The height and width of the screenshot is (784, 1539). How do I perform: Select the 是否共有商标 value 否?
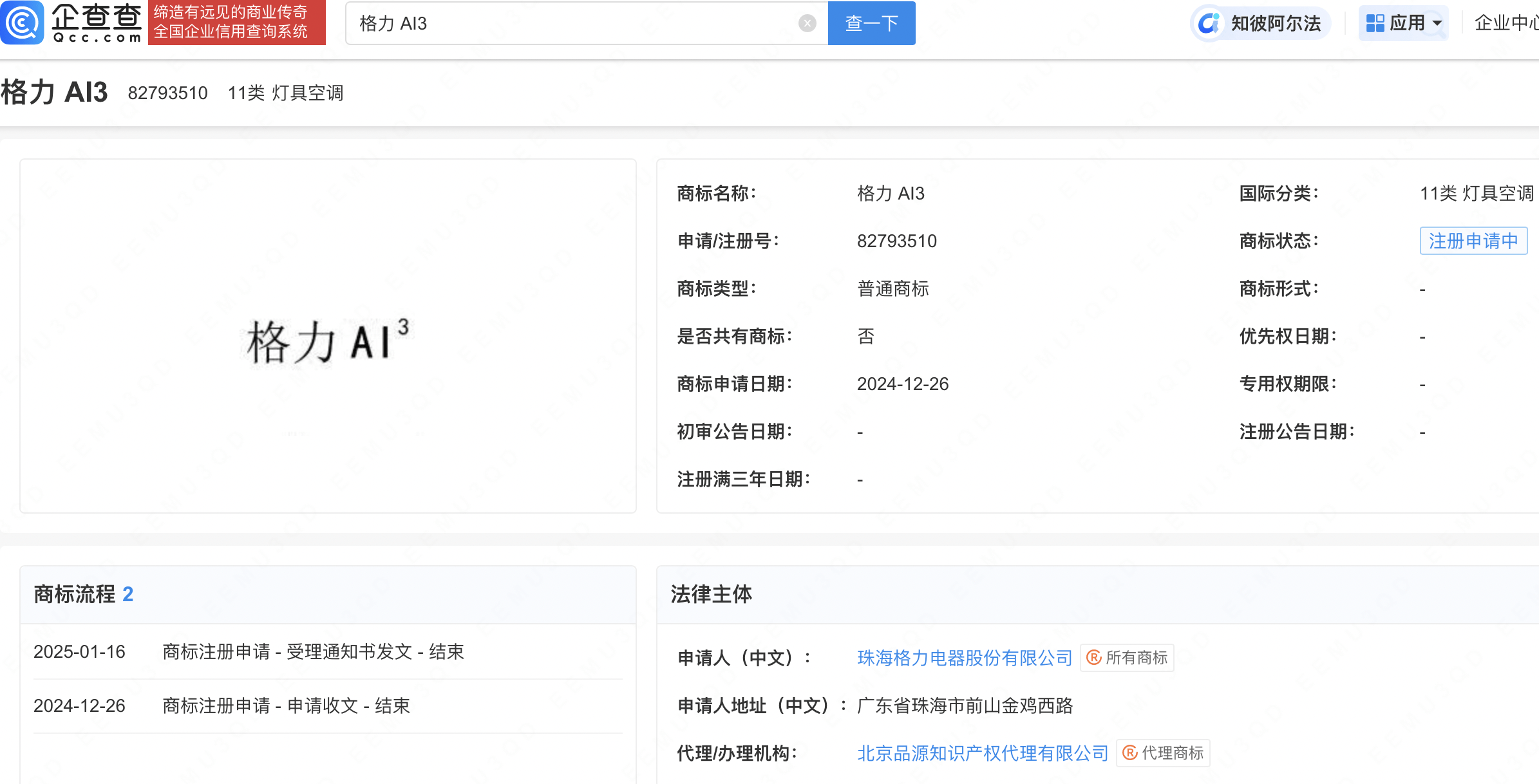[x=865, y=336]
